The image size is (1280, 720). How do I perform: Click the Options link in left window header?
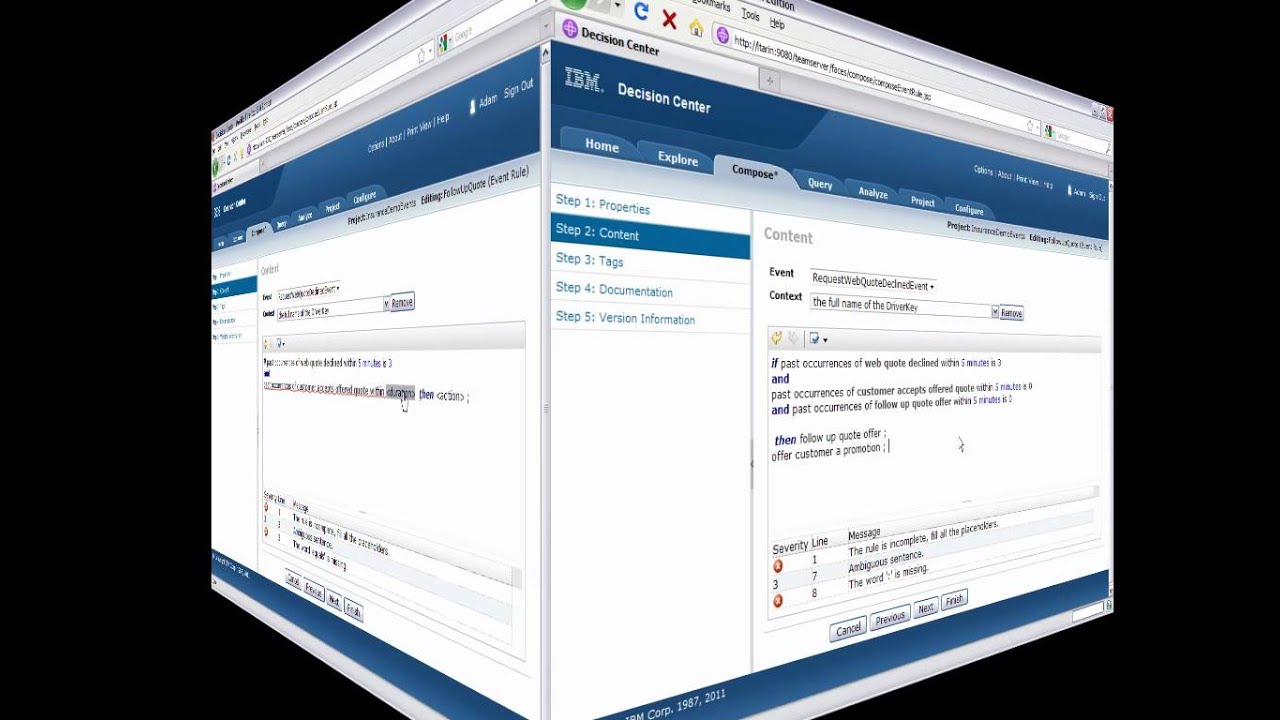(x=376, y=146)
